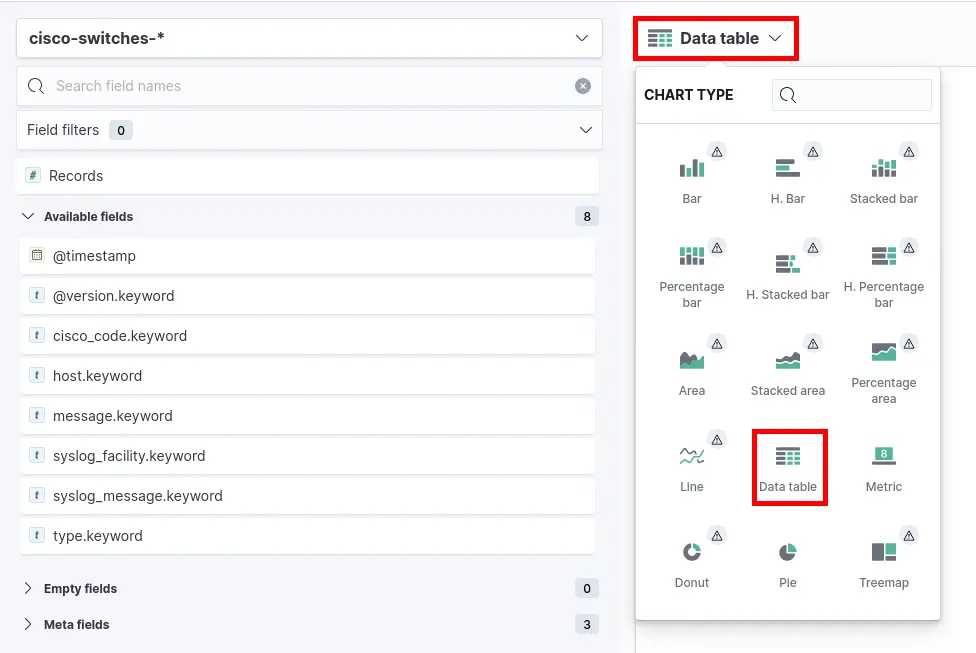Viewport: 976px width, 653px height.
Task: Select the Area chart icon
Action: (x=692, y=361)
